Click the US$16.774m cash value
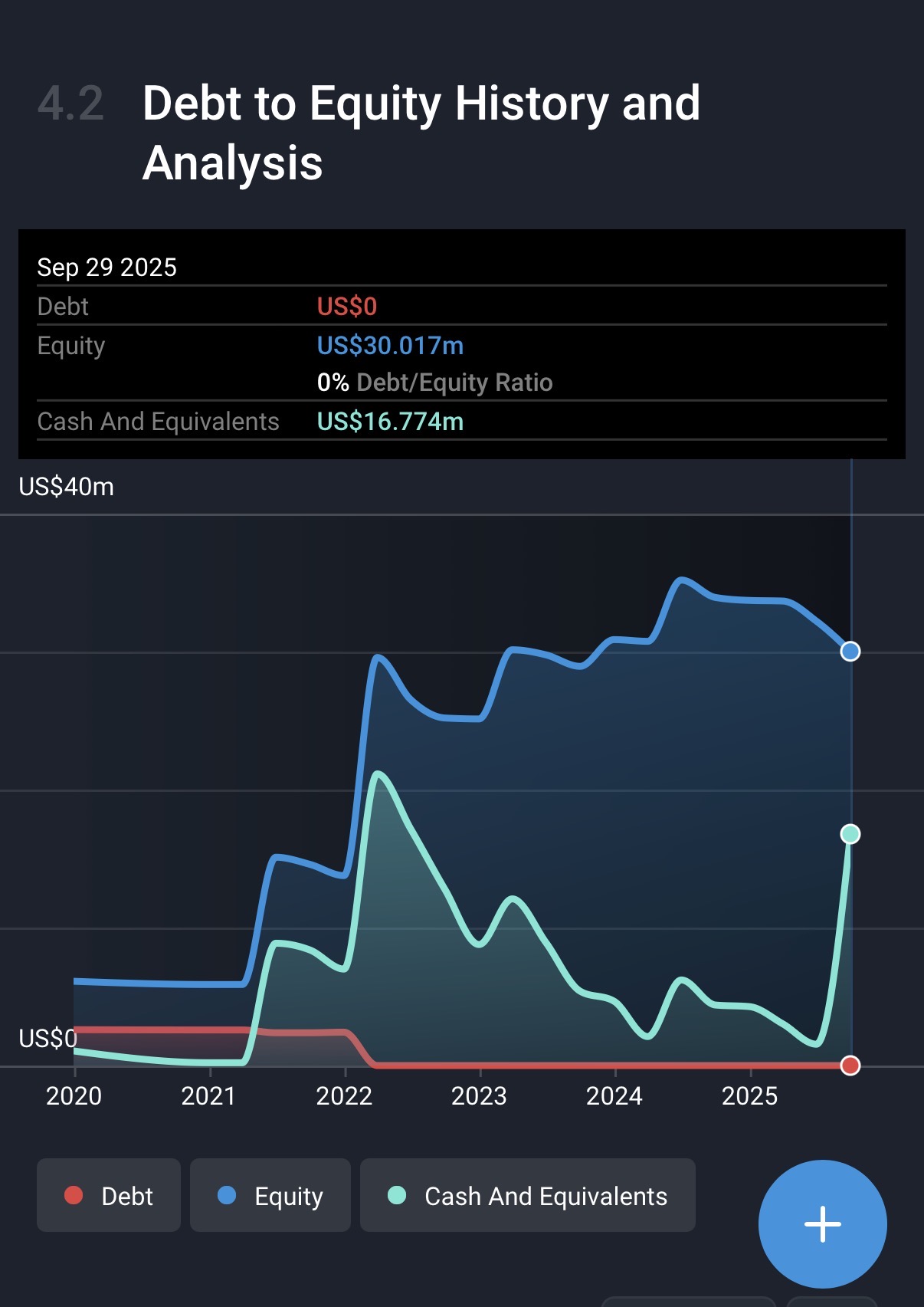 390,422
